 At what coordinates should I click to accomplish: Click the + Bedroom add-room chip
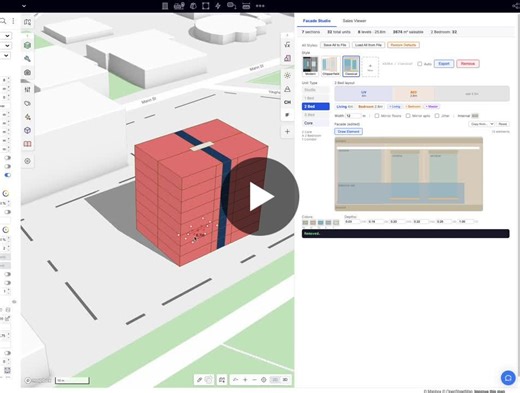pyautogui.click(x=413, y=106)
